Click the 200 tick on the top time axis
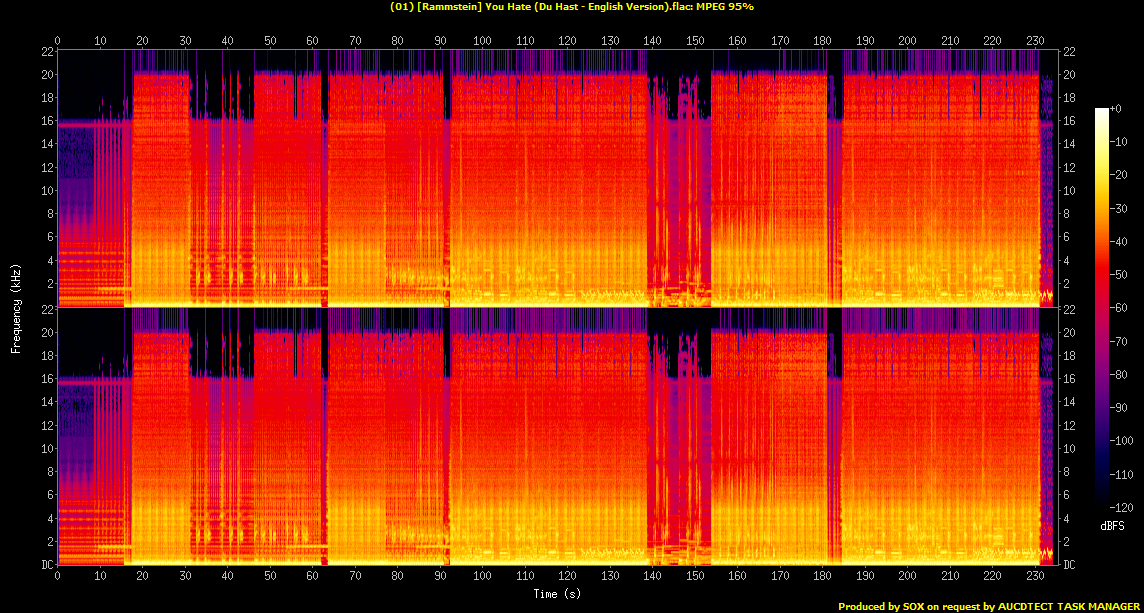The width and height of the screenshot is (1144, 613). pyautogui.click(x=907, y=41)
